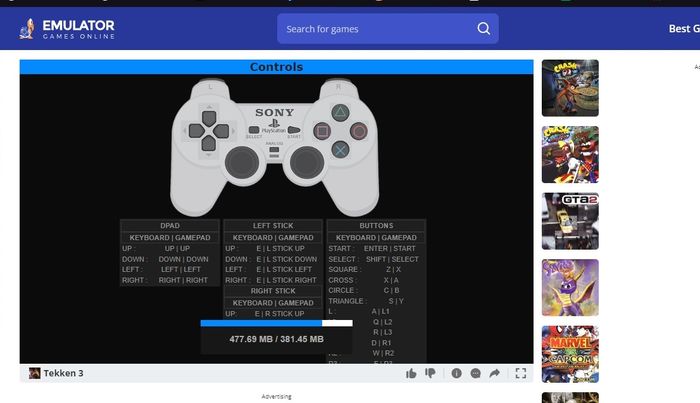Screen dimensions: 700x403
Task: Click the Emulator Games Online logo
Action: (x=67, y=29)
